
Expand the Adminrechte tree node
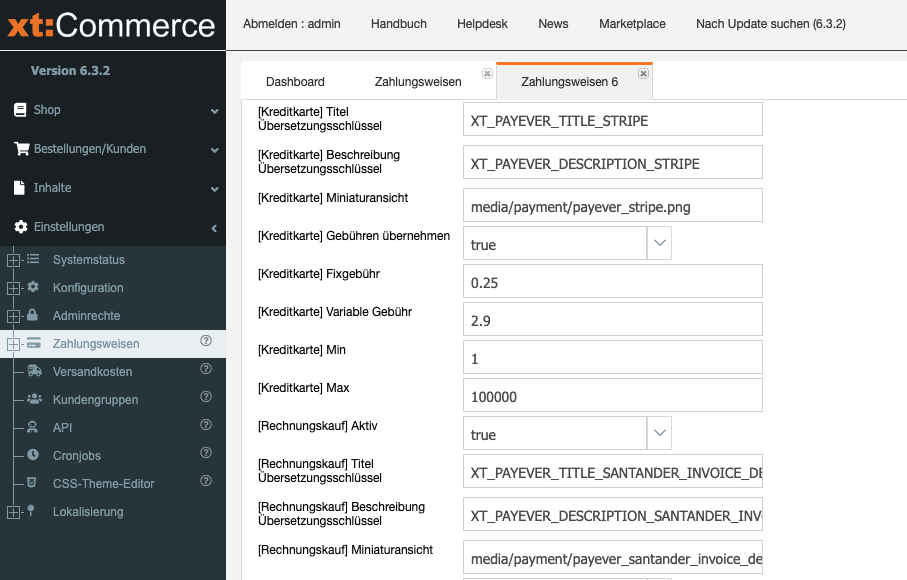pyautogui.click(x=13, y=316)
